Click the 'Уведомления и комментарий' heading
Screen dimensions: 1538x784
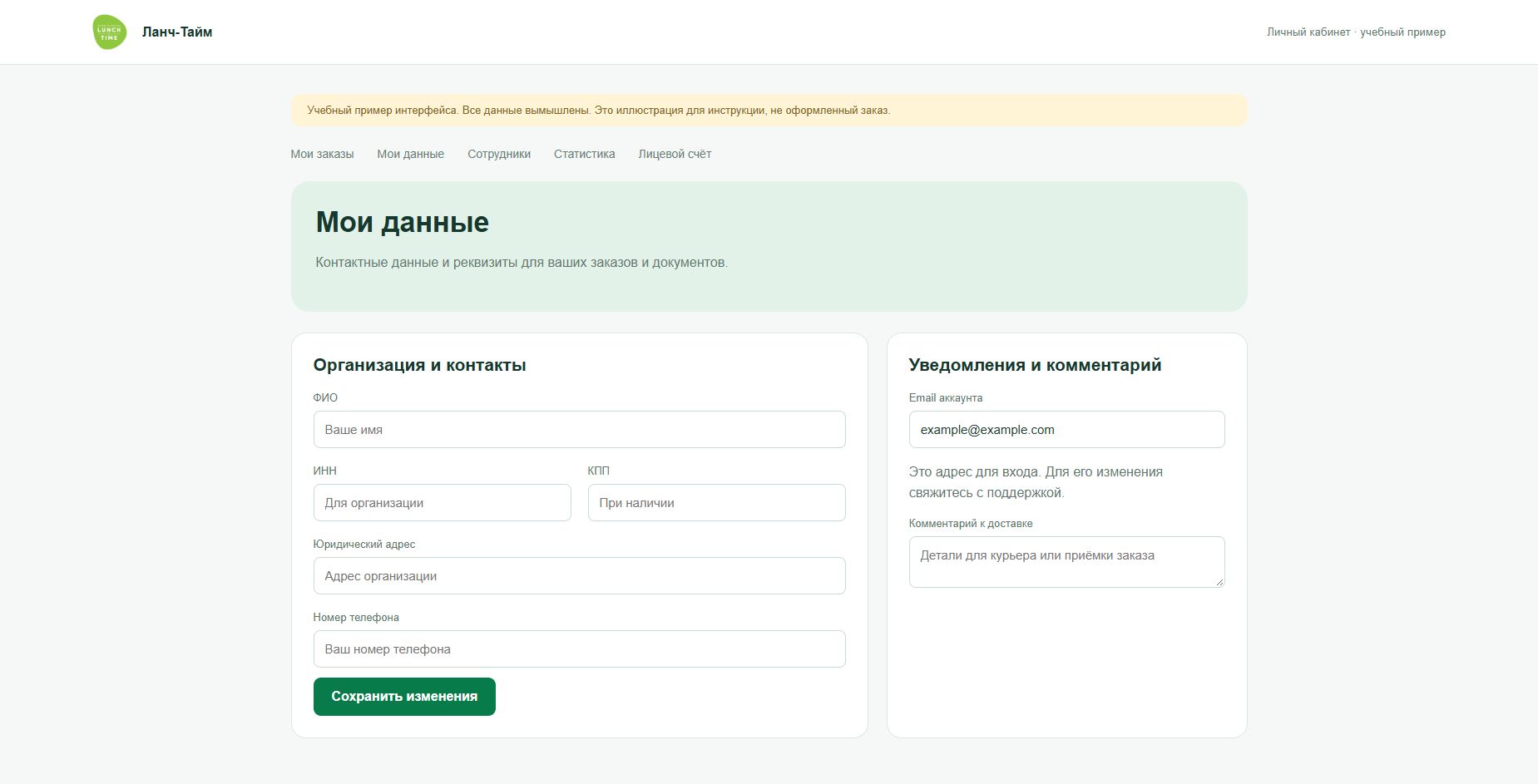tap(1035, 365)
